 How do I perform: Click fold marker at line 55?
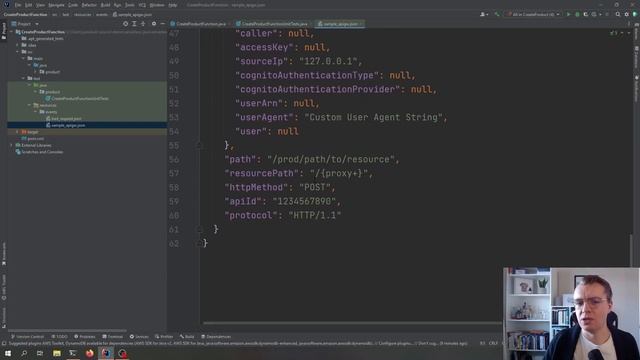tap(199, 145)
